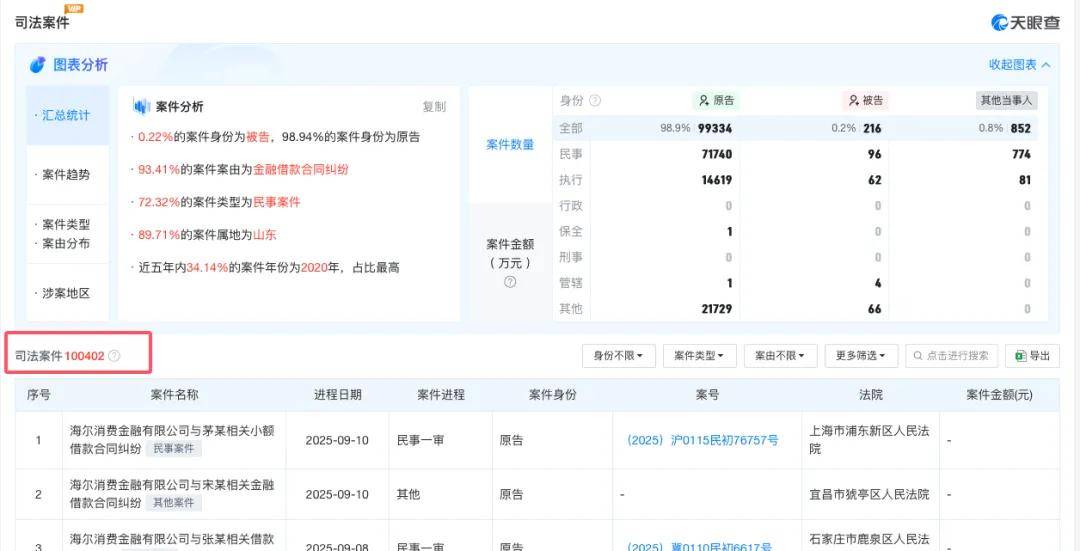Click 2025-09-10 date in row 1
This screenshot has width=1080, height=551.
(338, 440)
